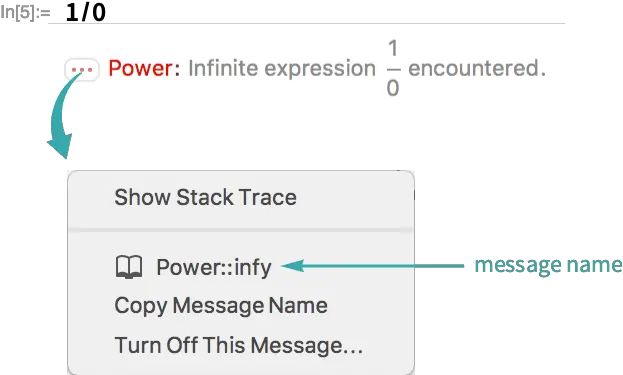Click the In[5]:= cell label

point(25,13)
